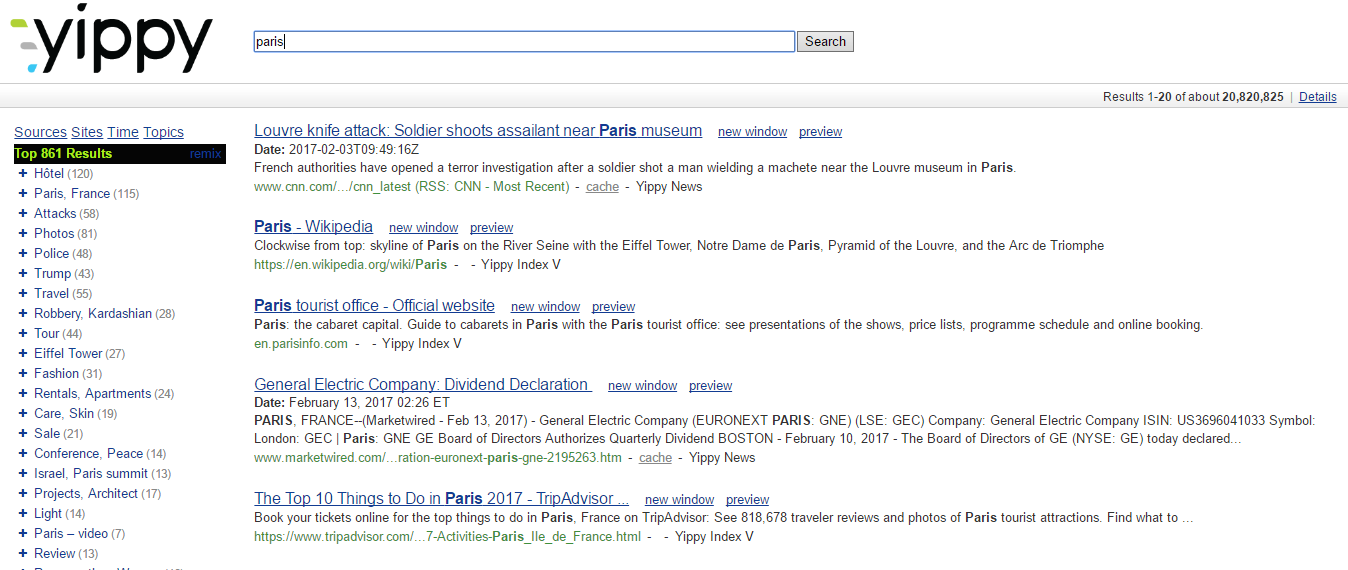Open Rentals, Apartments topic link
1348x570 pixels.
coord(93,394)
